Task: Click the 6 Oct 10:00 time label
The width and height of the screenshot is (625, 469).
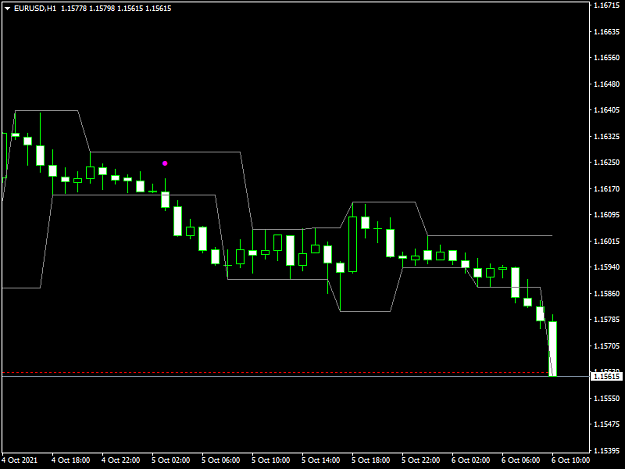Action: coord(571,460)
